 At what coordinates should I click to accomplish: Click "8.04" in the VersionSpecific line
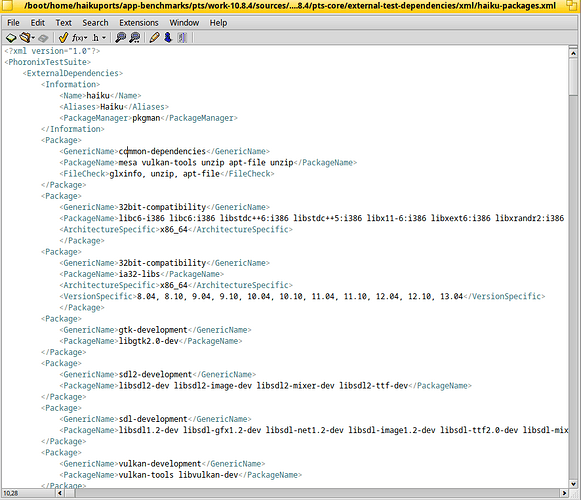[146, 296]
